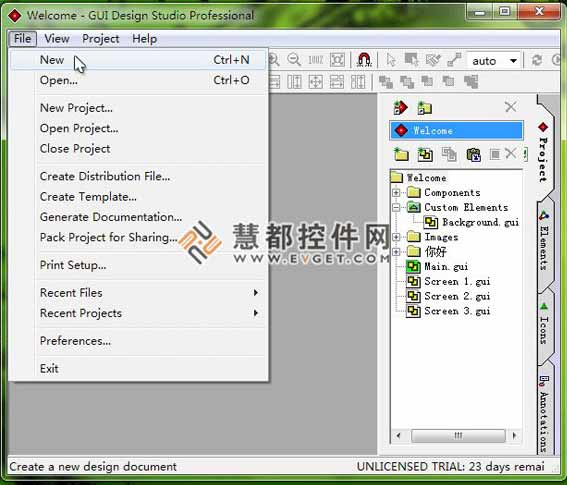Choose Open... from the File menu
The image size is (567, 485).
click(x=139, y=80)
